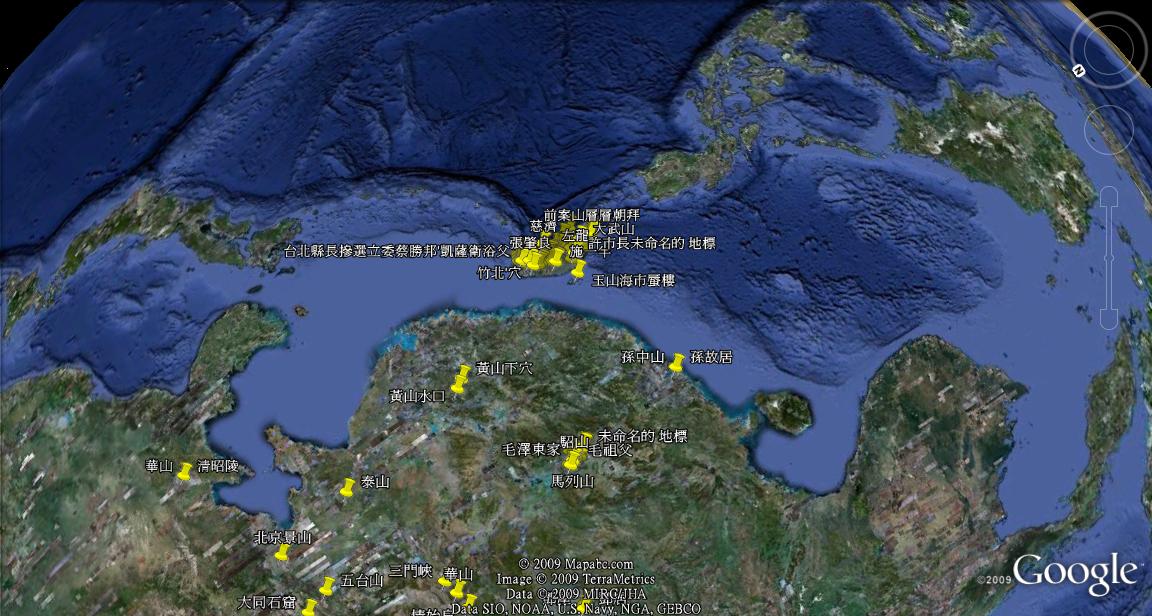Select the pushpin under the 北京景山 label
The height and width of the screenshot is (616, 1152).
coord(282,551)
